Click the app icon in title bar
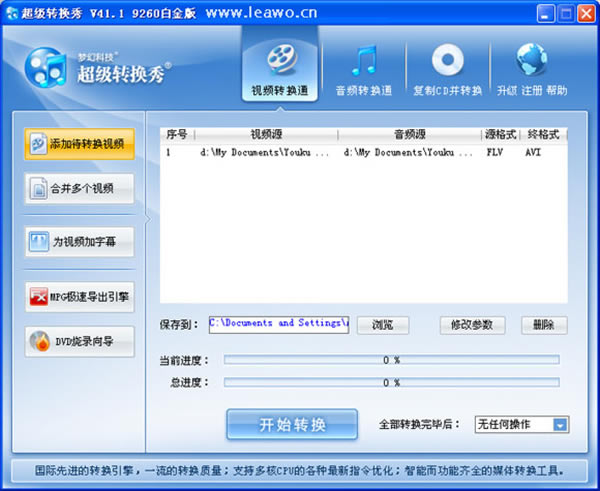 12,13
